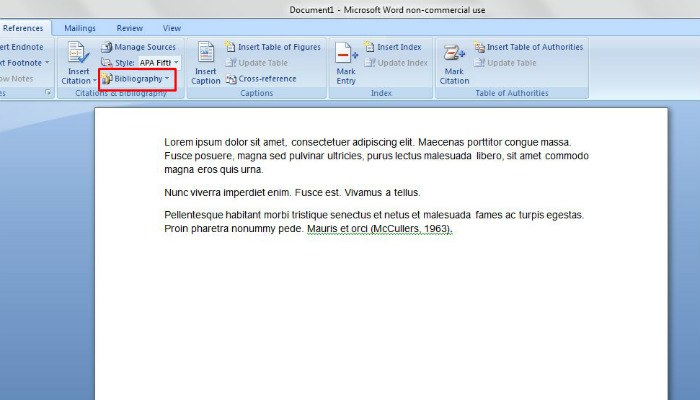Open the Next Footnote dropdown arrow
This screenshot has width=700, height=400.
(x=47, y=63)
